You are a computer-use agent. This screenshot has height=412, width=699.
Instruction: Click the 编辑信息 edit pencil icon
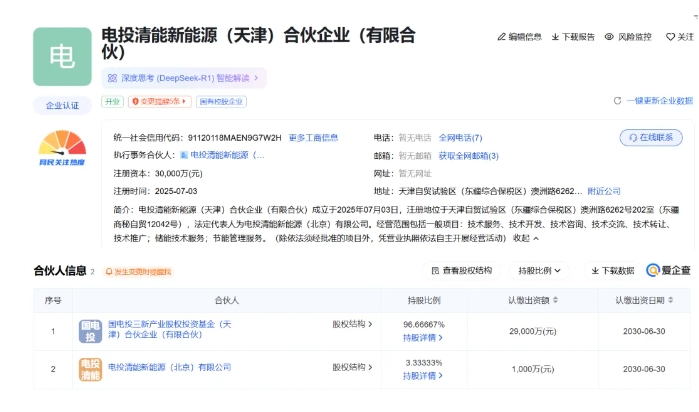click(502, 37)
